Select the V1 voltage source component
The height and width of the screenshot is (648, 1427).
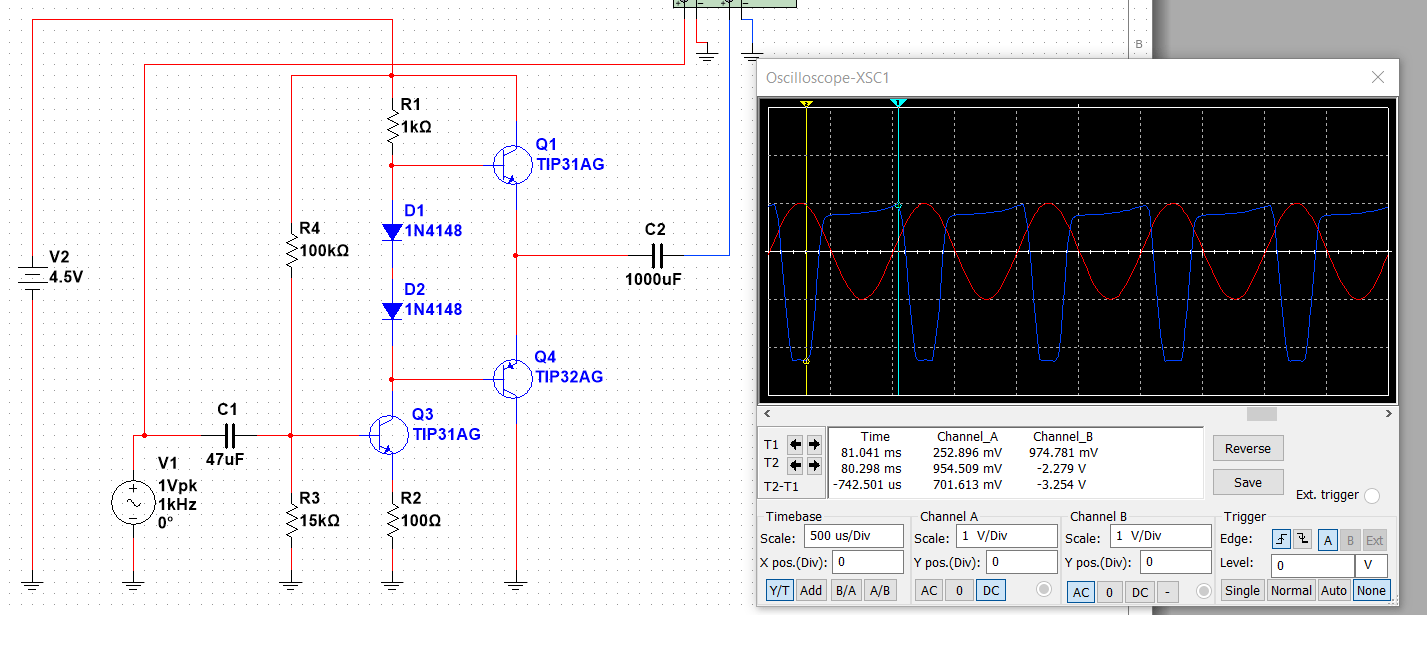tap(135, 503)
